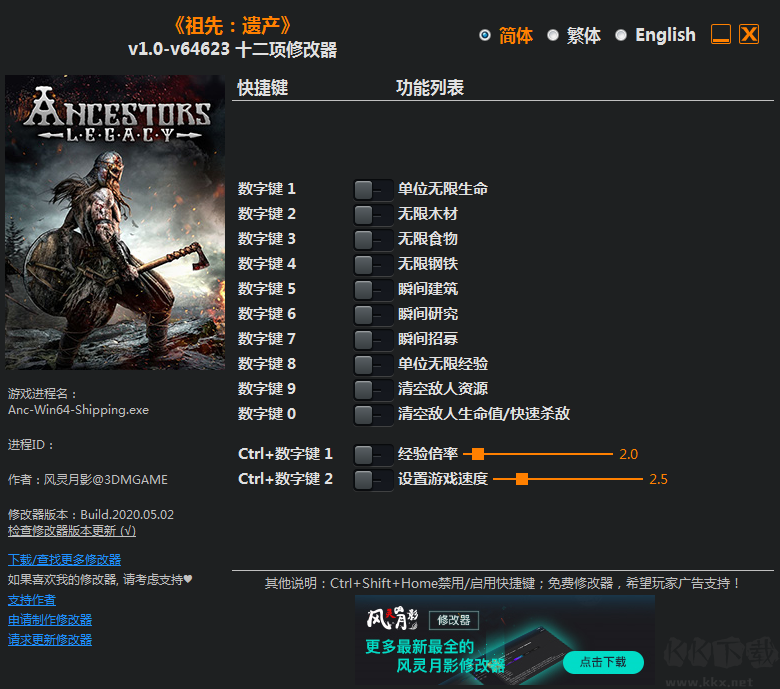Enable 无限钢铁 switch
780x689 pixels.
373,264
